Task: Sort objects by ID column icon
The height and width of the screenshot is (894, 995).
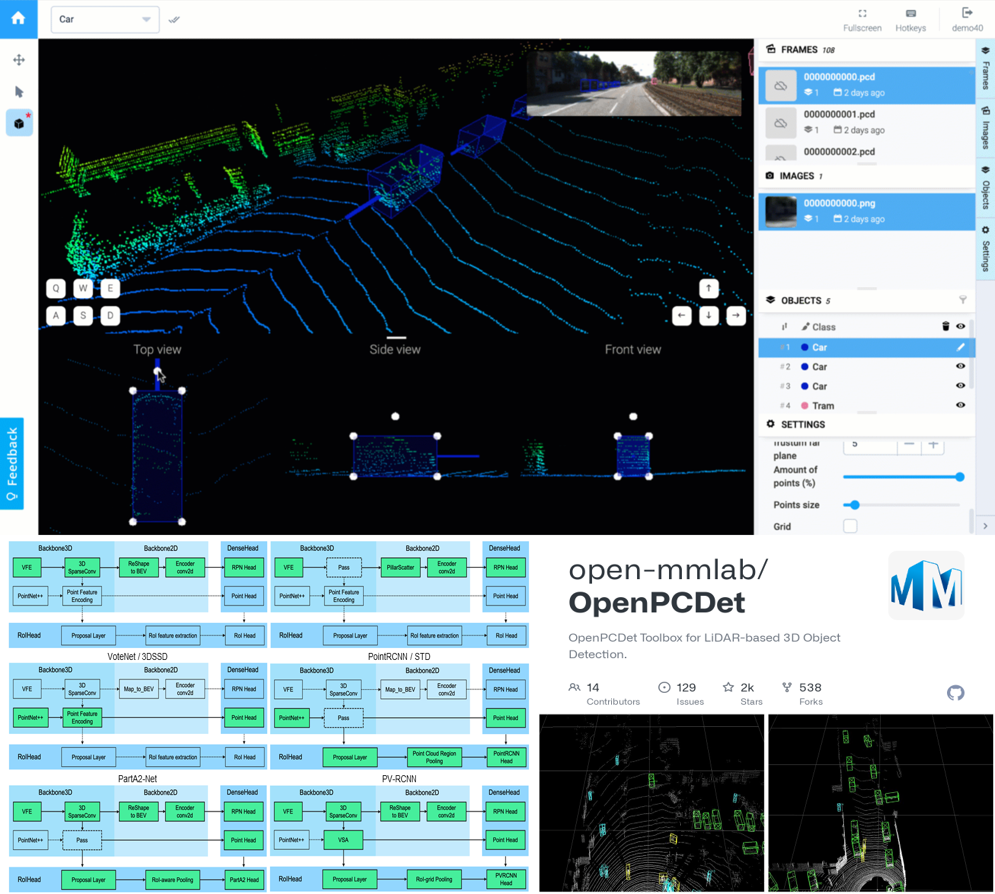Action: click(x=785, y=327)
